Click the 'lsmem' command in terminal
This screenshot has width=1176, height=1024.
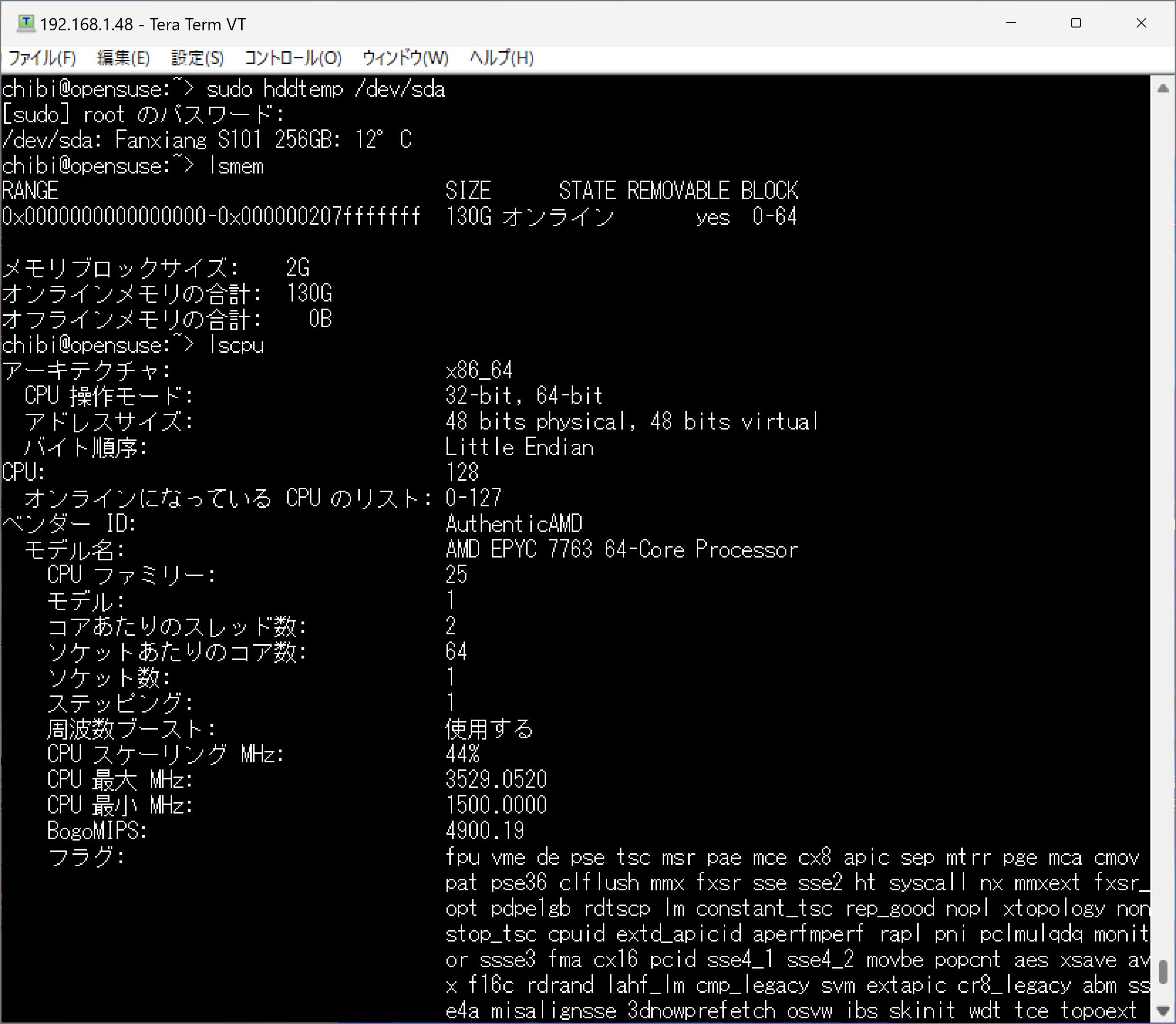(x=236, y=166)
